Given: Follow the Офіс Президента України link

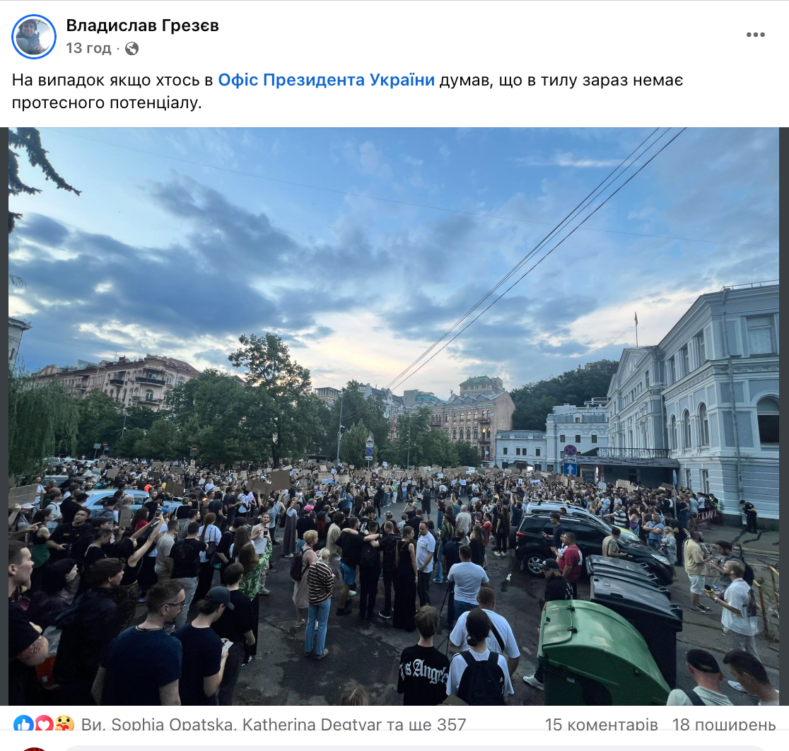Looking at the screenshot, I should tap(326, 80).
